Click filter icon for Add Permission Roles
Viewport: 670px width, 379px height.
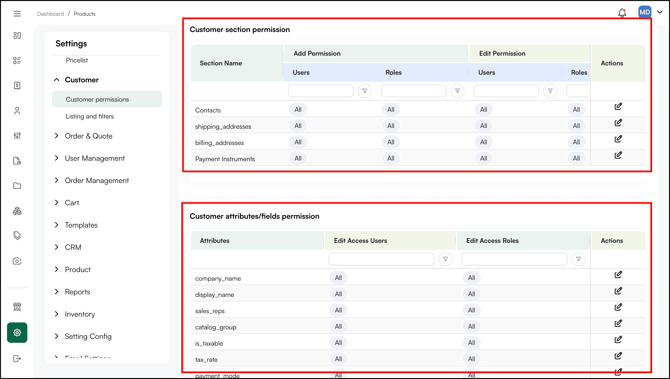(x=457, y=91)
